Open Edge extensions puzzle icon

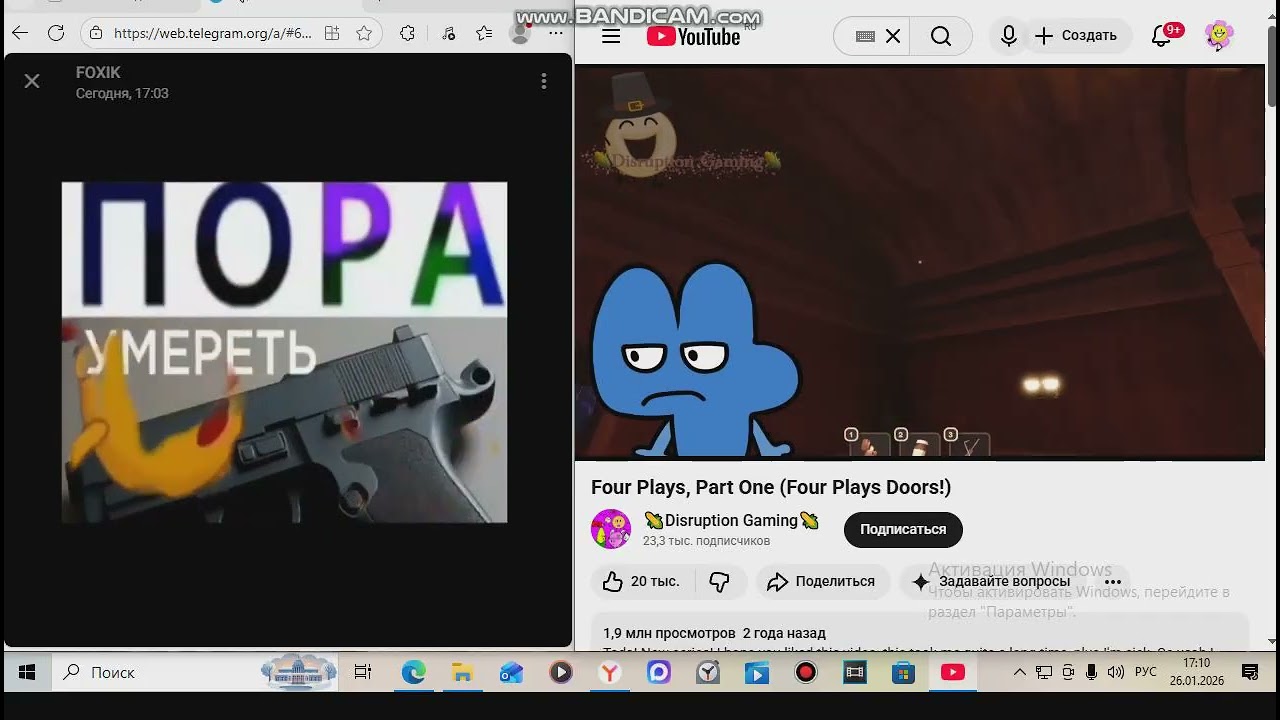(x=407, y=33)
